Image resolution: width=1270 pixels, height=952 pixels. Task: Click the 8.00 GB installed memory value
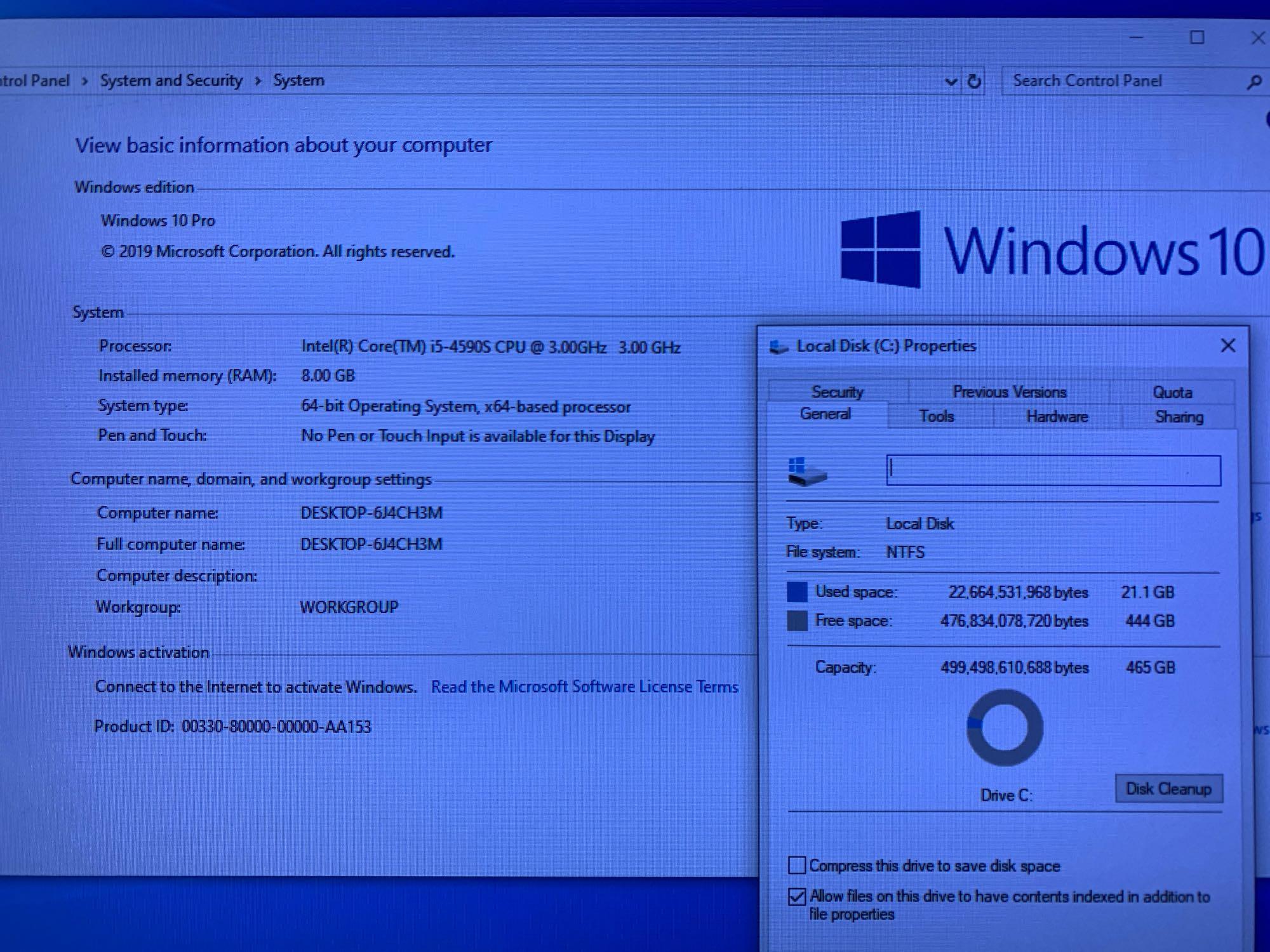[328, 376]
